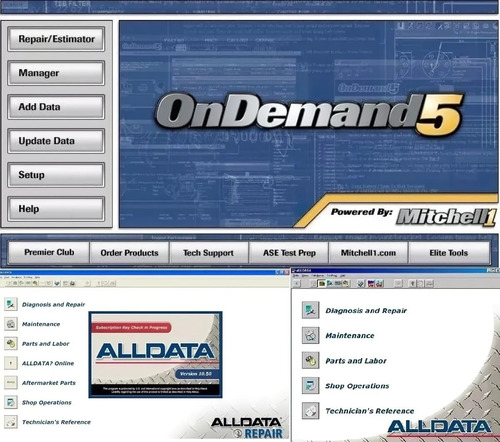The image size is (500, 442).
Task: Open 'Diagnosis and Repair' link in right ALLDATA window
Action: (x=366, y=311)
